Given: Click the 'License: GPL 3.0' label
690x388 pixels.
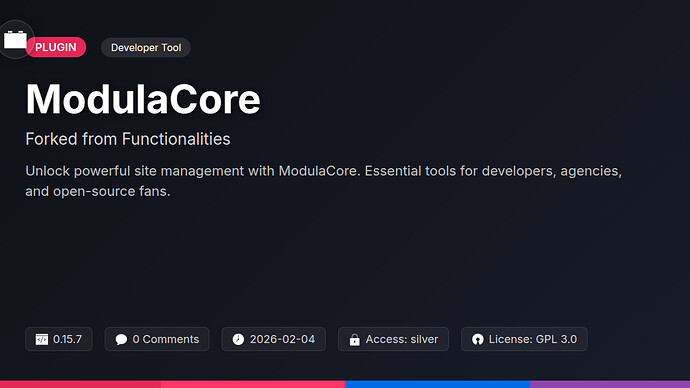Looking at the screenshot, I should point(533,339).
